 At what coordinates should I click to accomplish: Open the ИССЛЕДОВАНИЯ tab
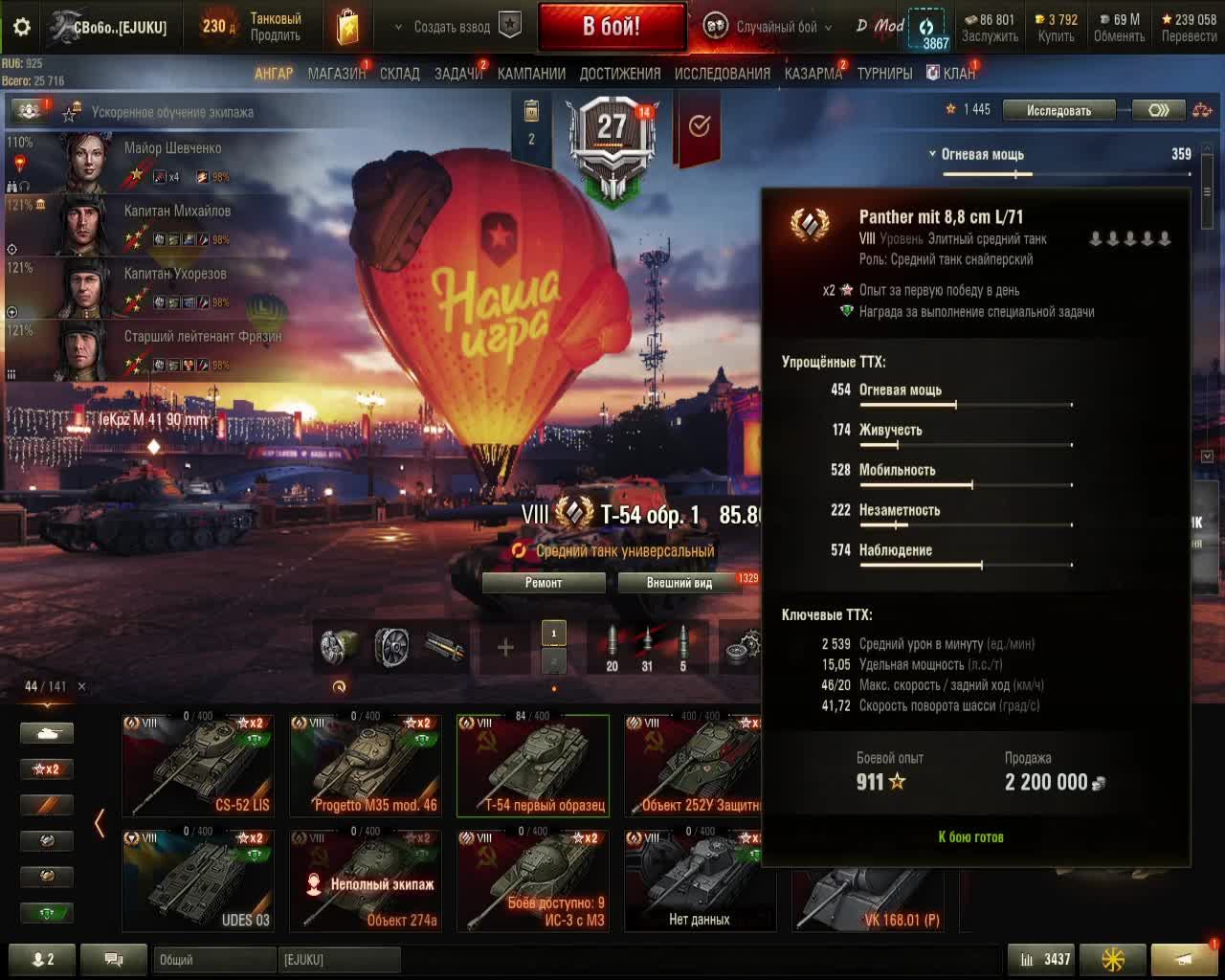pos(722,74)
